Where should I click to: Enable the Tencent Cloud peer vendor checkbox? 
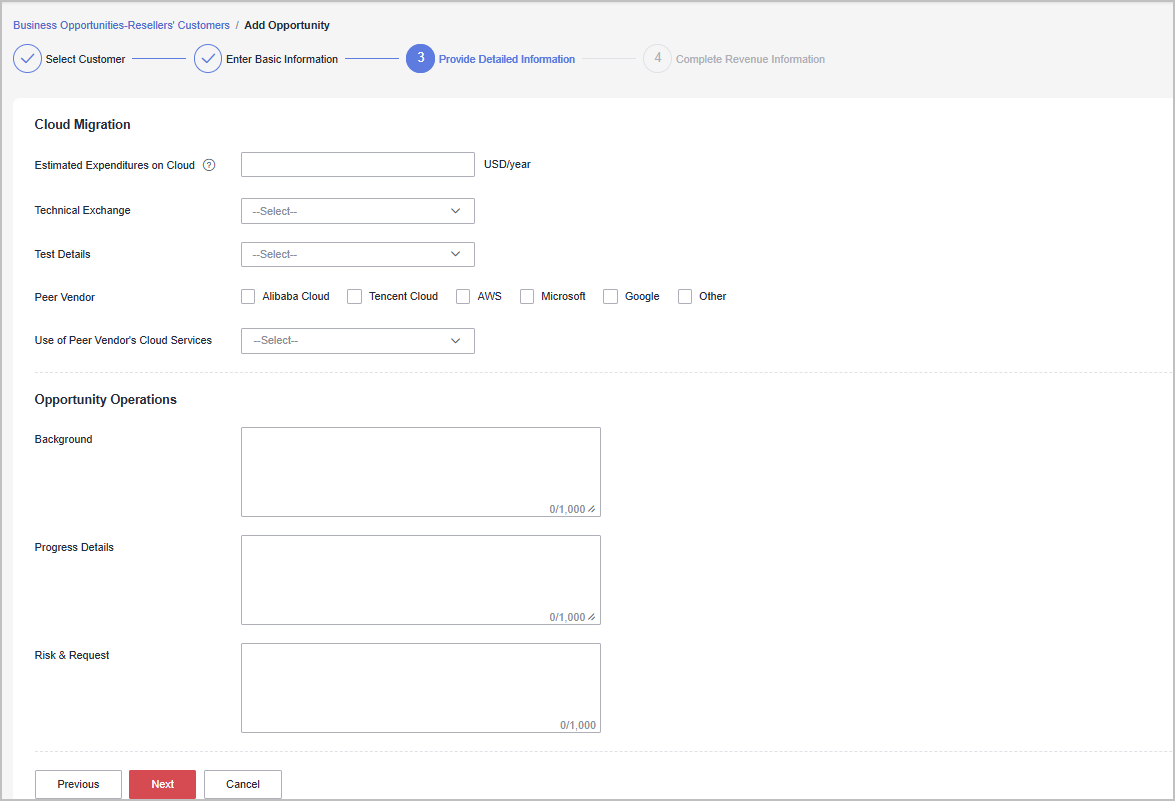(354, 297)
